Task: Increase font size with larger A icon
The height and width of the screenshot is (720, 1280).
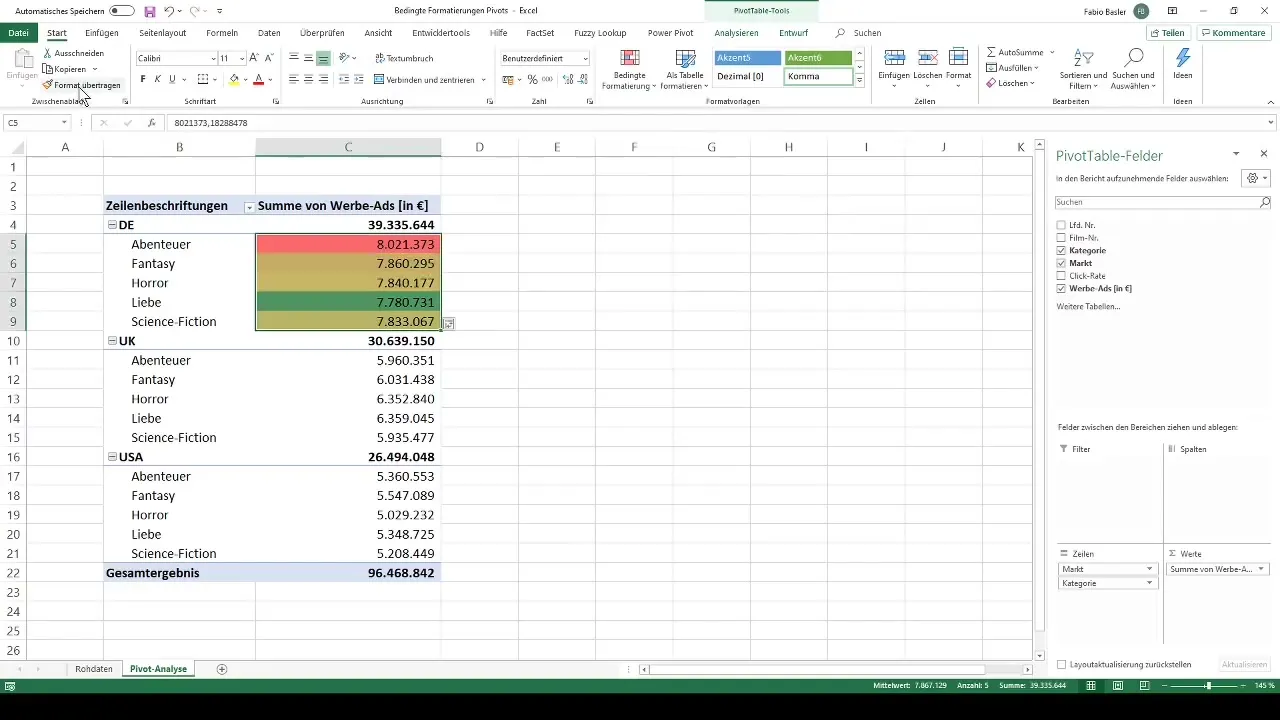Action: pos(254,59)
